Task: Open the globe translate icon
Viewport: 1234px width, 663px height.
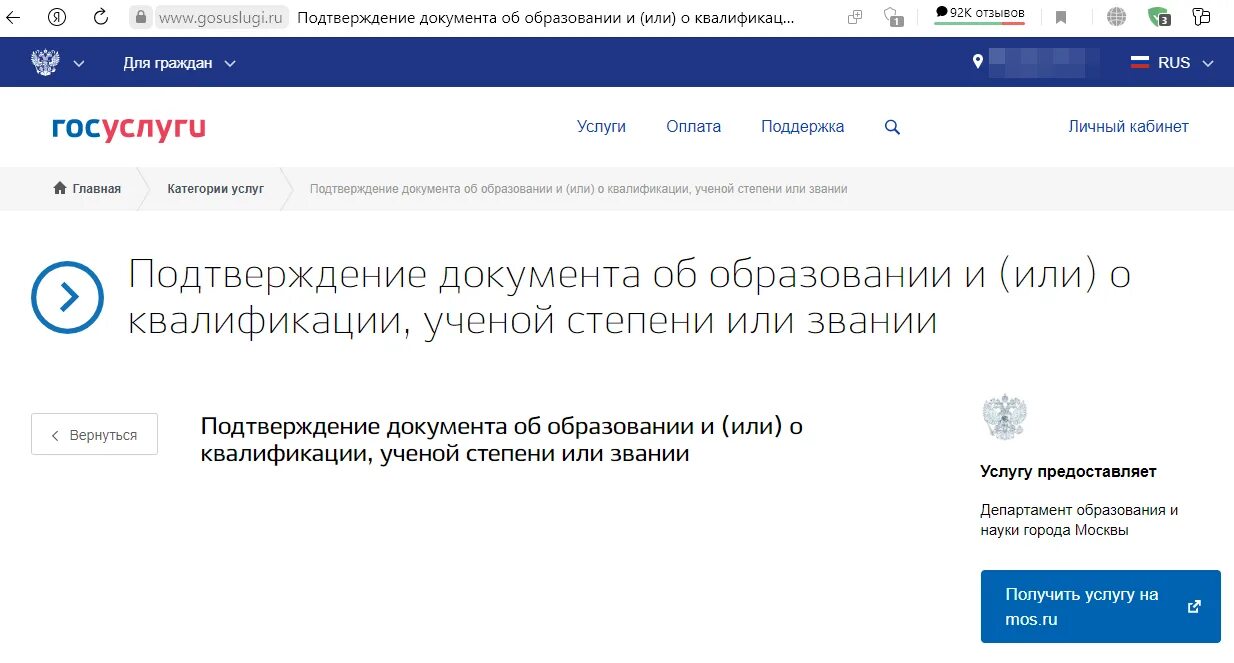Action: point(1116,17)
